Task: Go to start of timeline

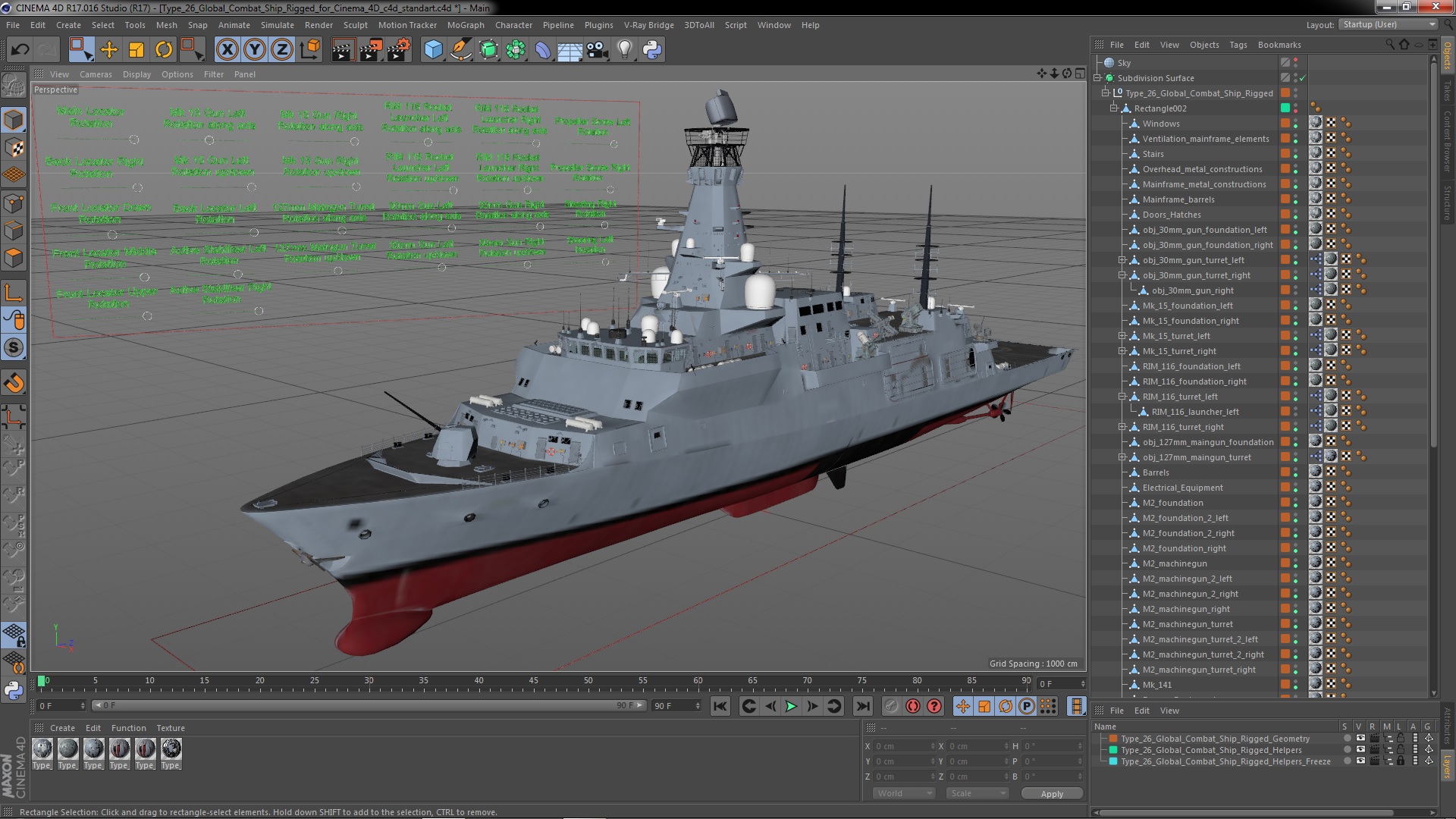Action: pyautogui.click(x=720, y=706)
